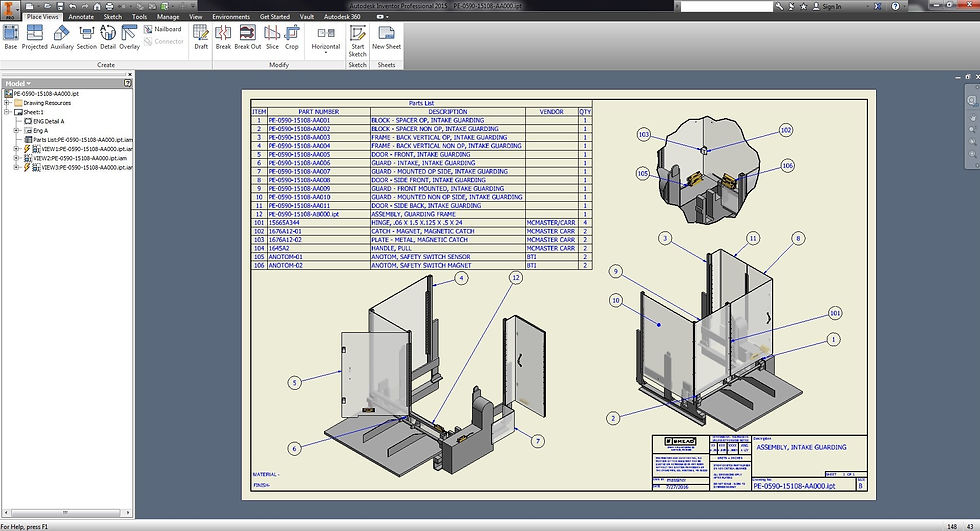Open the Model browser dropdown

18,83
